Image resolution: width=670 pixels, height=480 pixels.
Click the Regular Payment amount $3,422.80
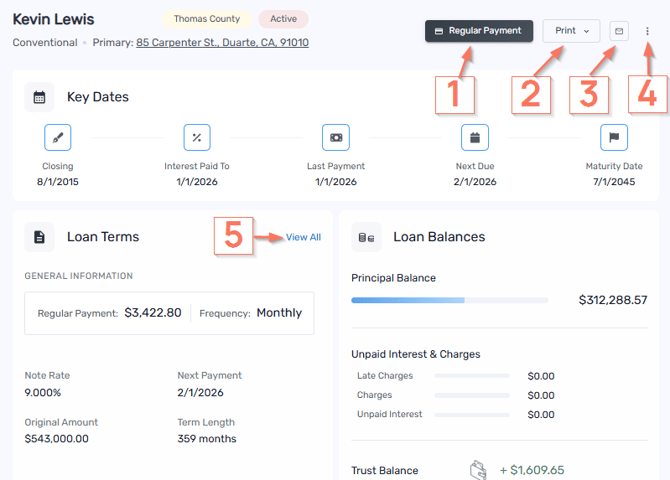153,313
